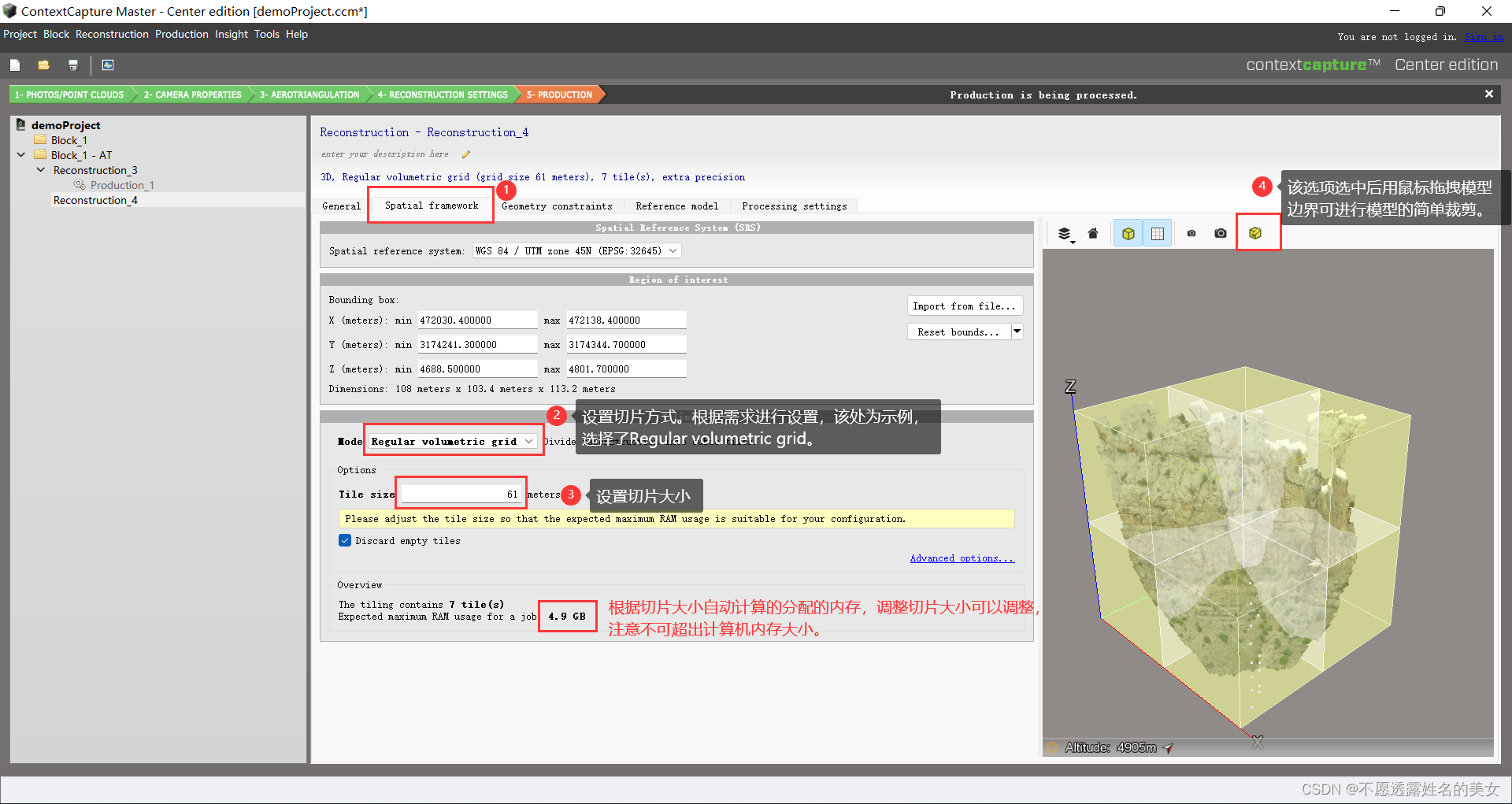Viewport: 1512px width, 804px height.
Task: Click the Z max bounding box field
Action: (627, 369)
